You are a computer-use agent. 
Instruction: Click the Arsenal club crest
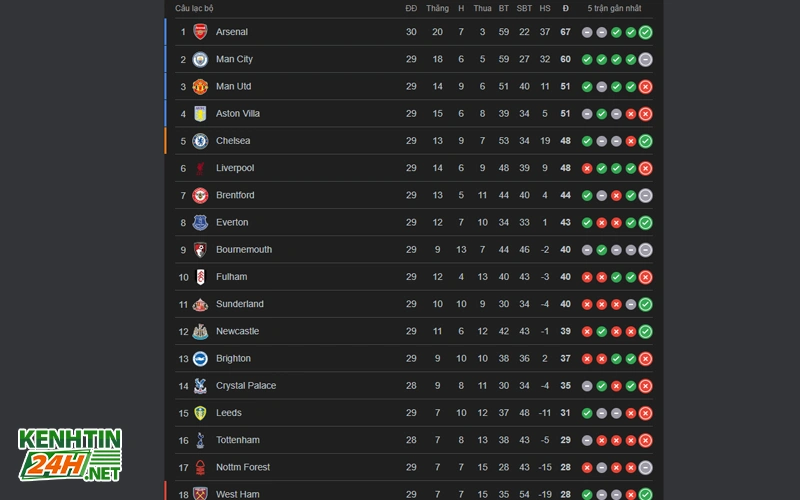point(200,32)
